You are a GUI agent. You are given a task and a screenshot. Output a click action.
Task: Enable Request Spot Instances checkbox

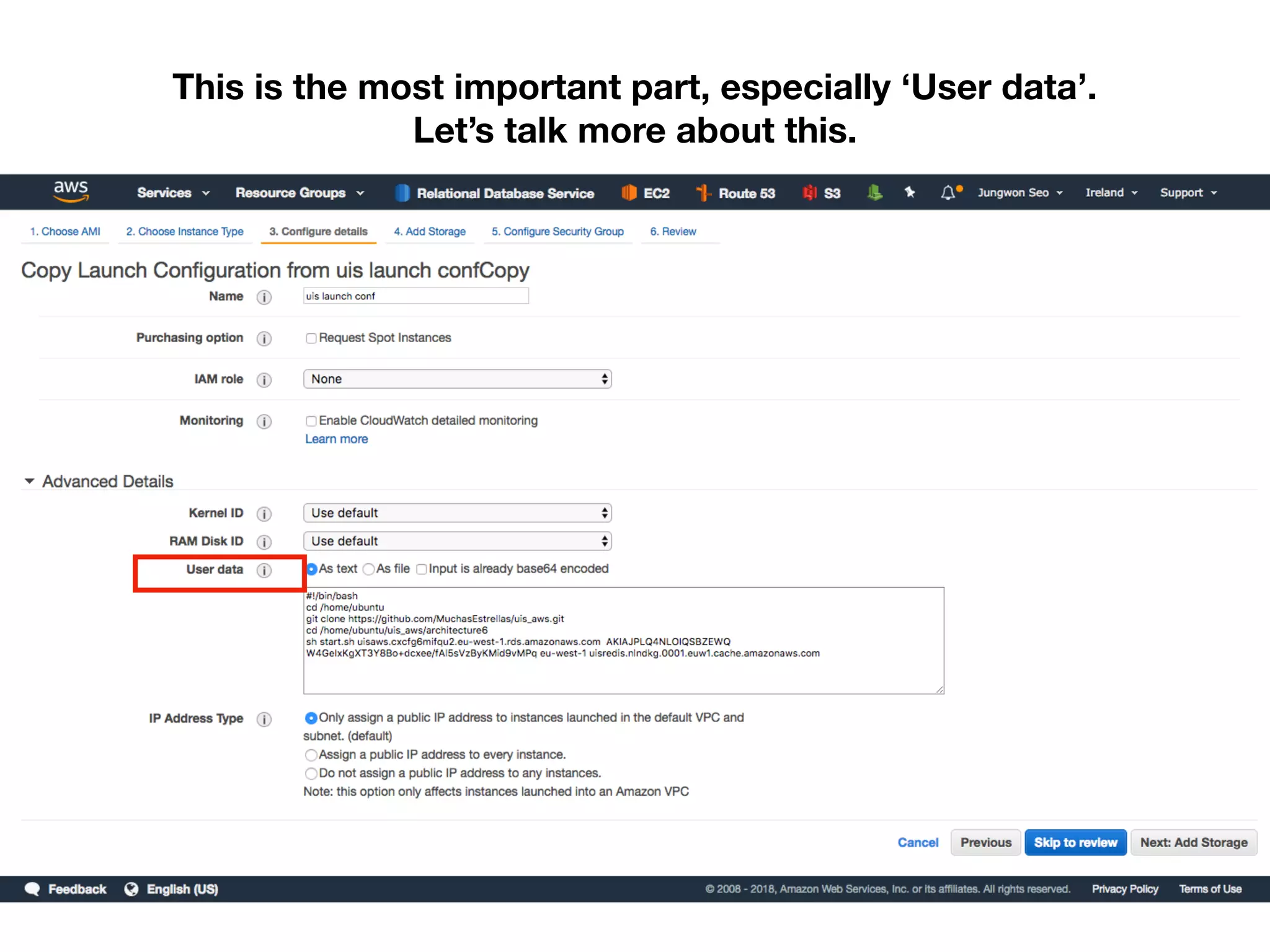pos(311,338)
